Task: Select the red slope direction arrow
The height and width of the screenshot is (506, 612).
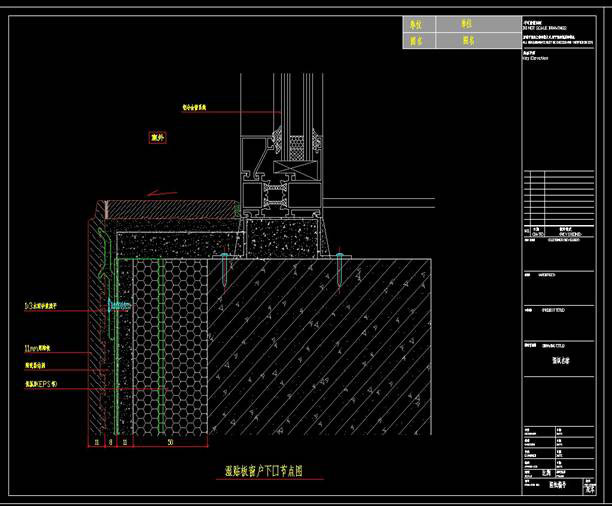Action: 162,193
